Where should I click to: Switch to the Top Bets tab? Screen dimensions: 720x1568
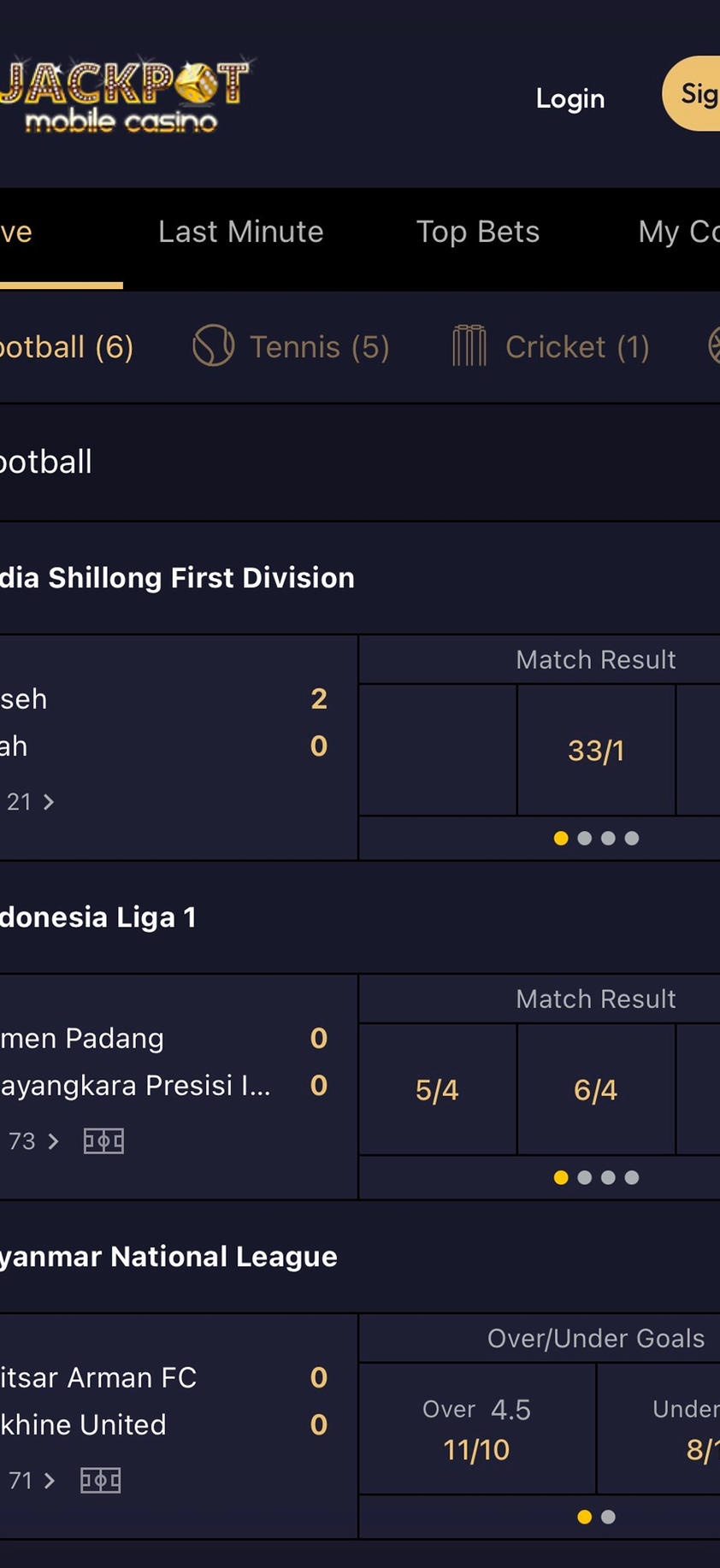click(x=477, y=232)
